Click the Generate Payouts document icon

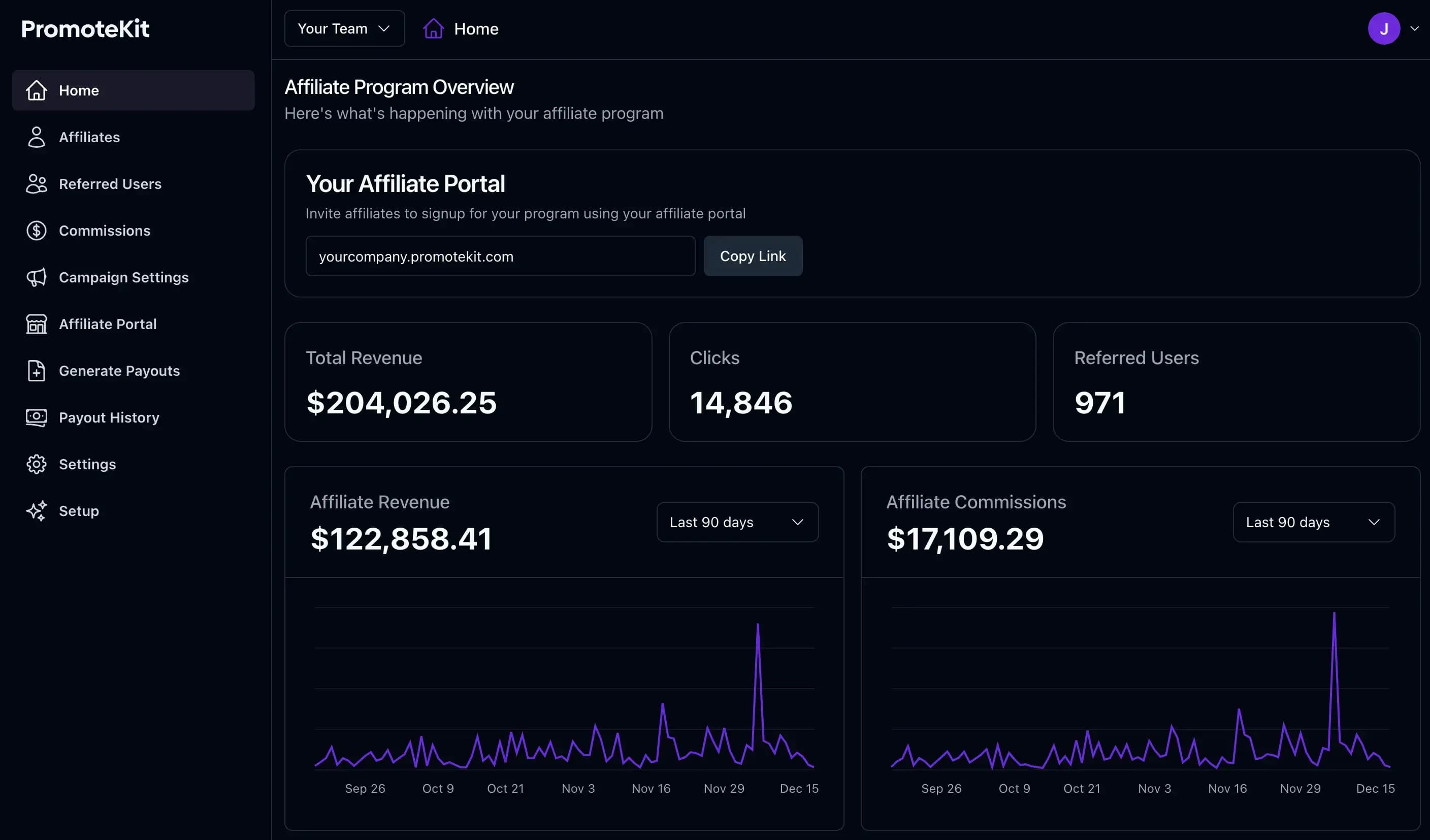pyautogui.click(x=37, y=371)
